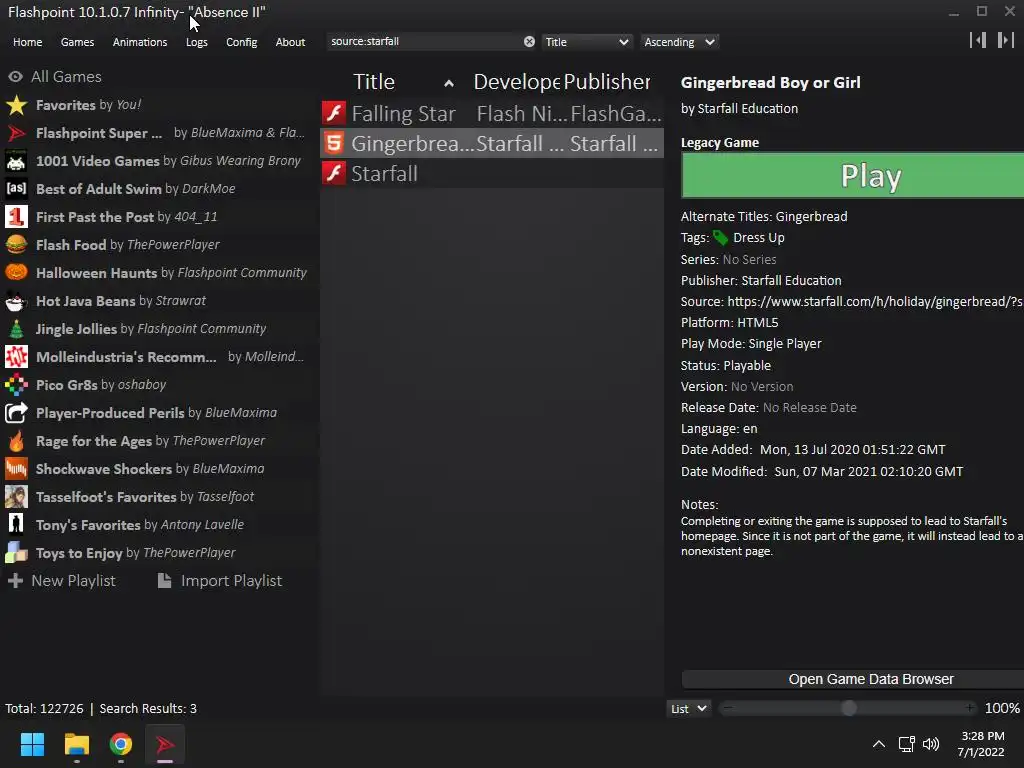
Task: Click the Molleindustria playlist icon
Action: tap(16, 357)
